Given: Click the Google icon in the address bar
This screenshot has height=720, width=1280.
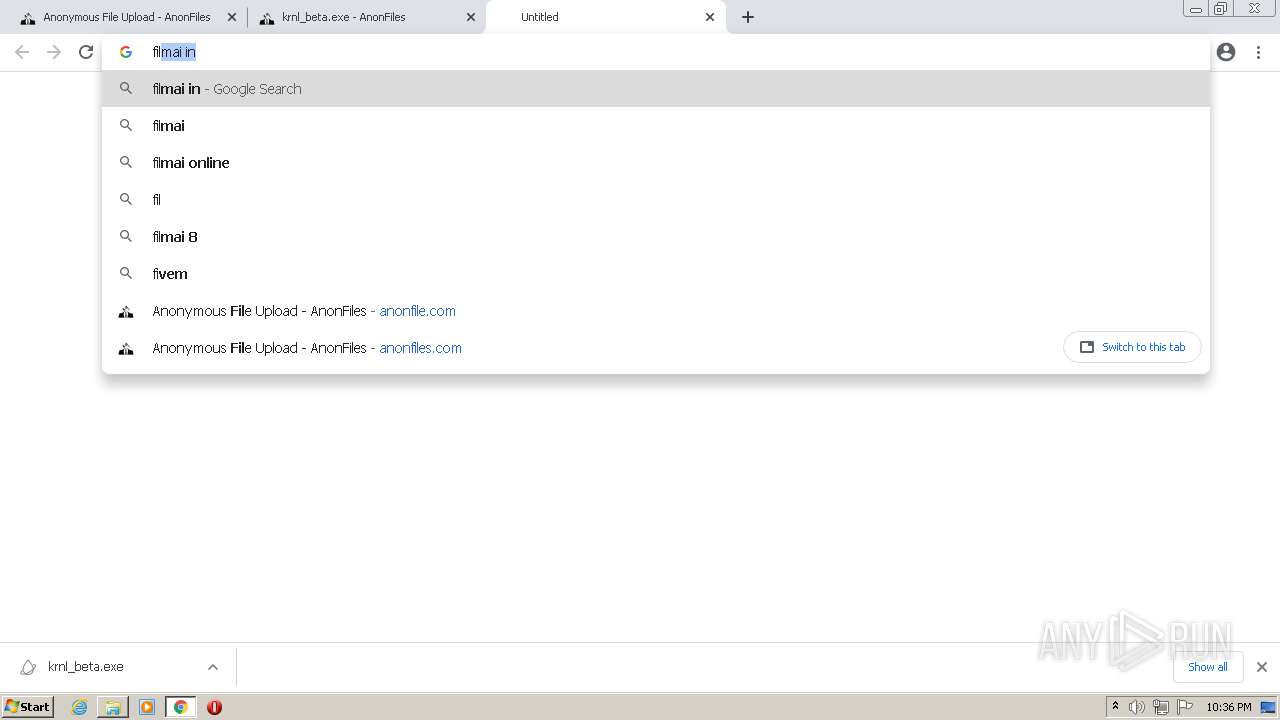Looking at the screenshot, I should (x=126, y=52).
